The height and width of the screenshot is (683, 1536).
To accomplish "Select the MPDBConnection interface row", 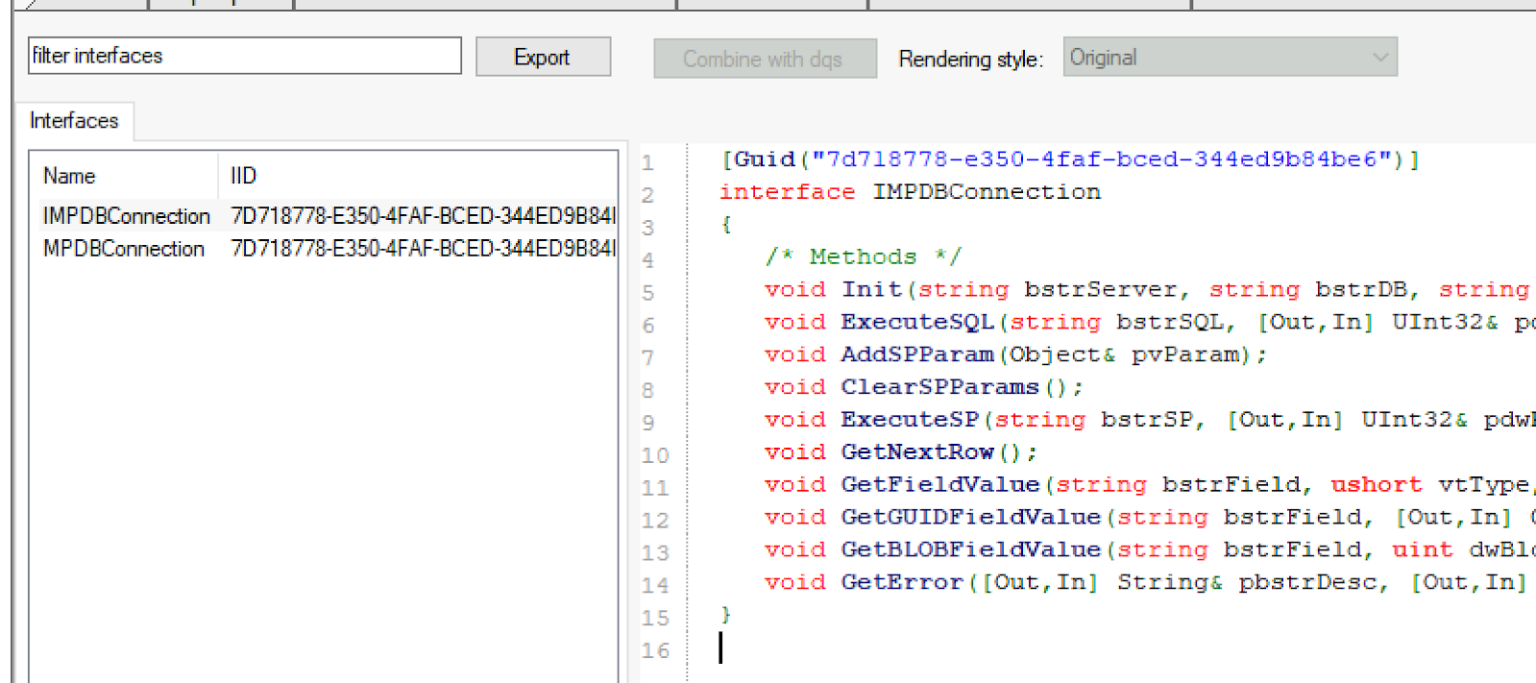I will (x=124, y=249).
